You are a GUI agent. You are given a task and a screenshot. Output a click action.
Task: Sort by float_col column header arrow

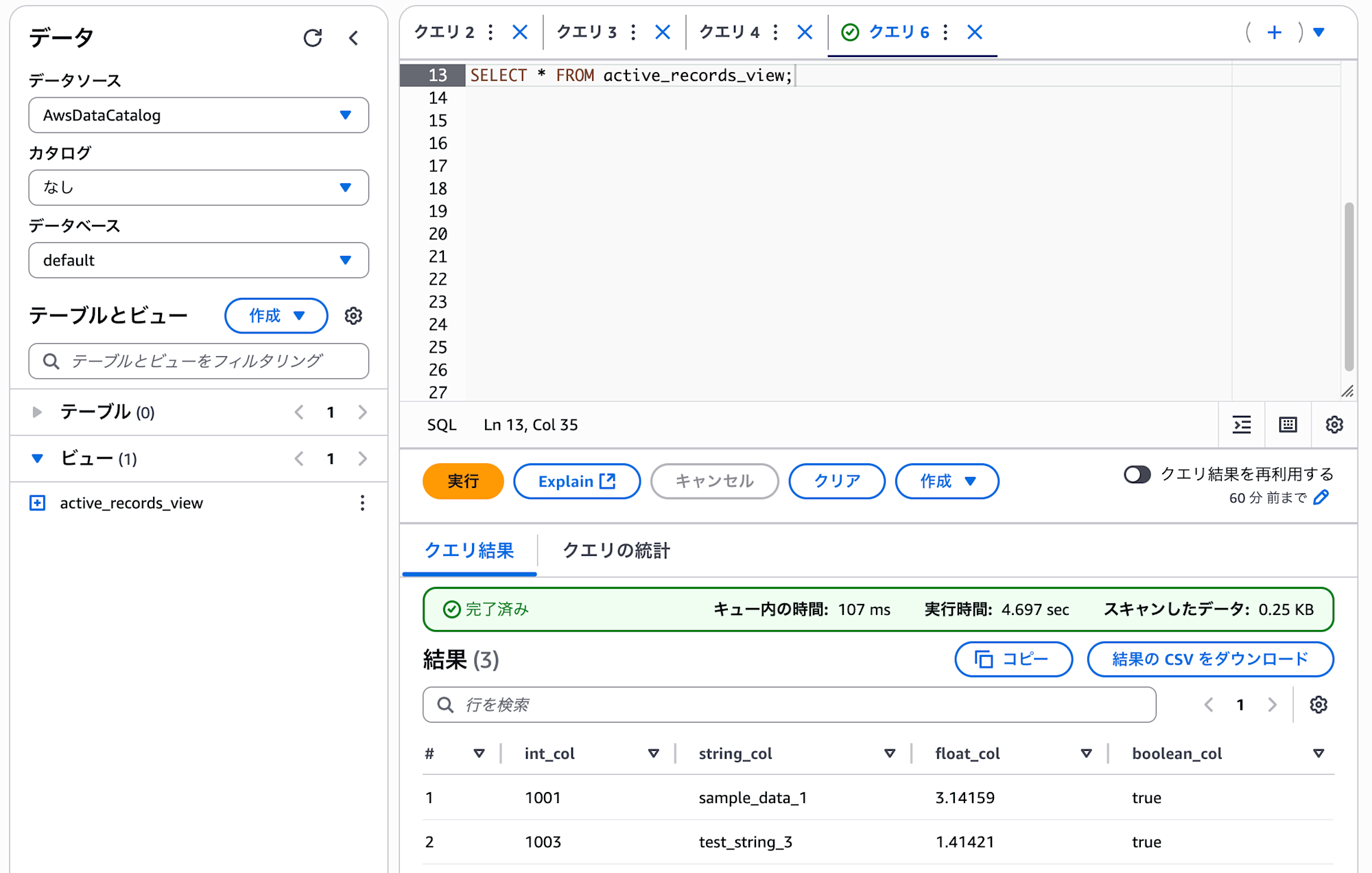tap(1087, 754)
